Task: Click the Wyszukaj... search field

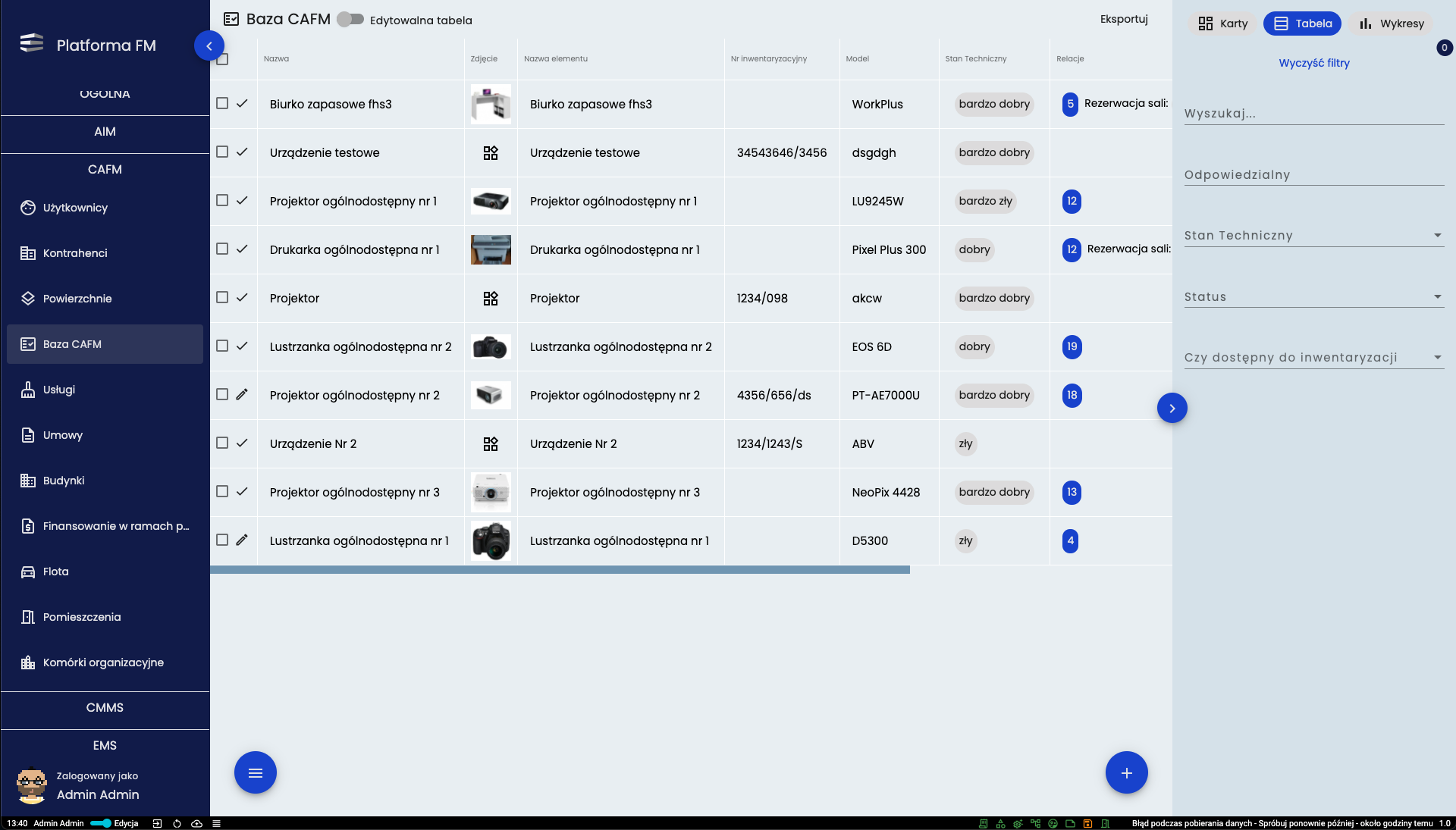Action: (x=1313, y=114)
